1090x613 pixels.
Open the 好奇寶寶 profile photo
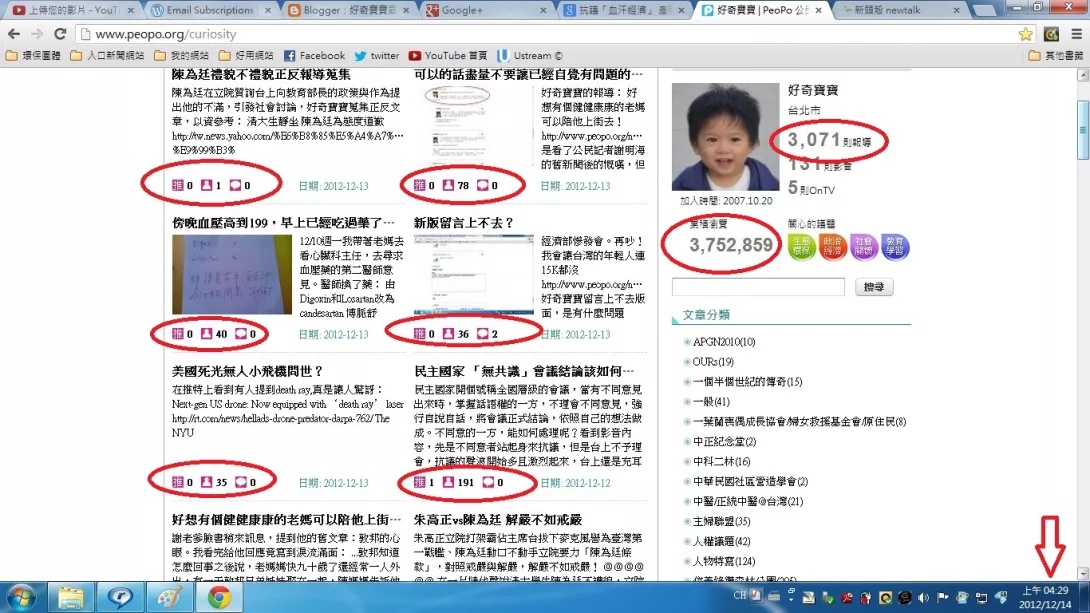725,137
